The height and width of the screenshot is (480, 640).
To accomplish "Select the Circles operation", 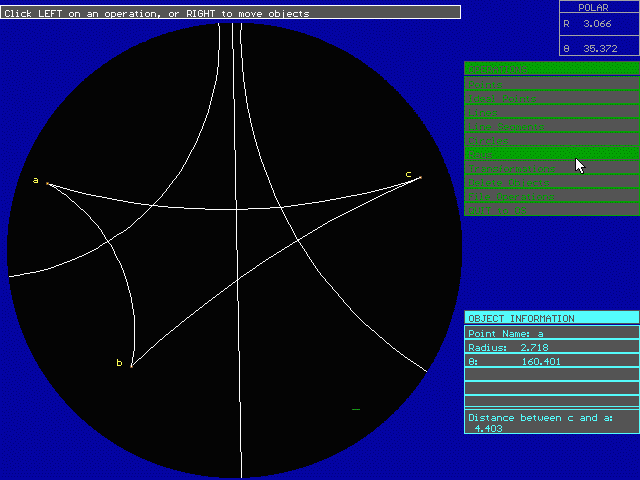I will pyautogui.click(x=552, y=140).
